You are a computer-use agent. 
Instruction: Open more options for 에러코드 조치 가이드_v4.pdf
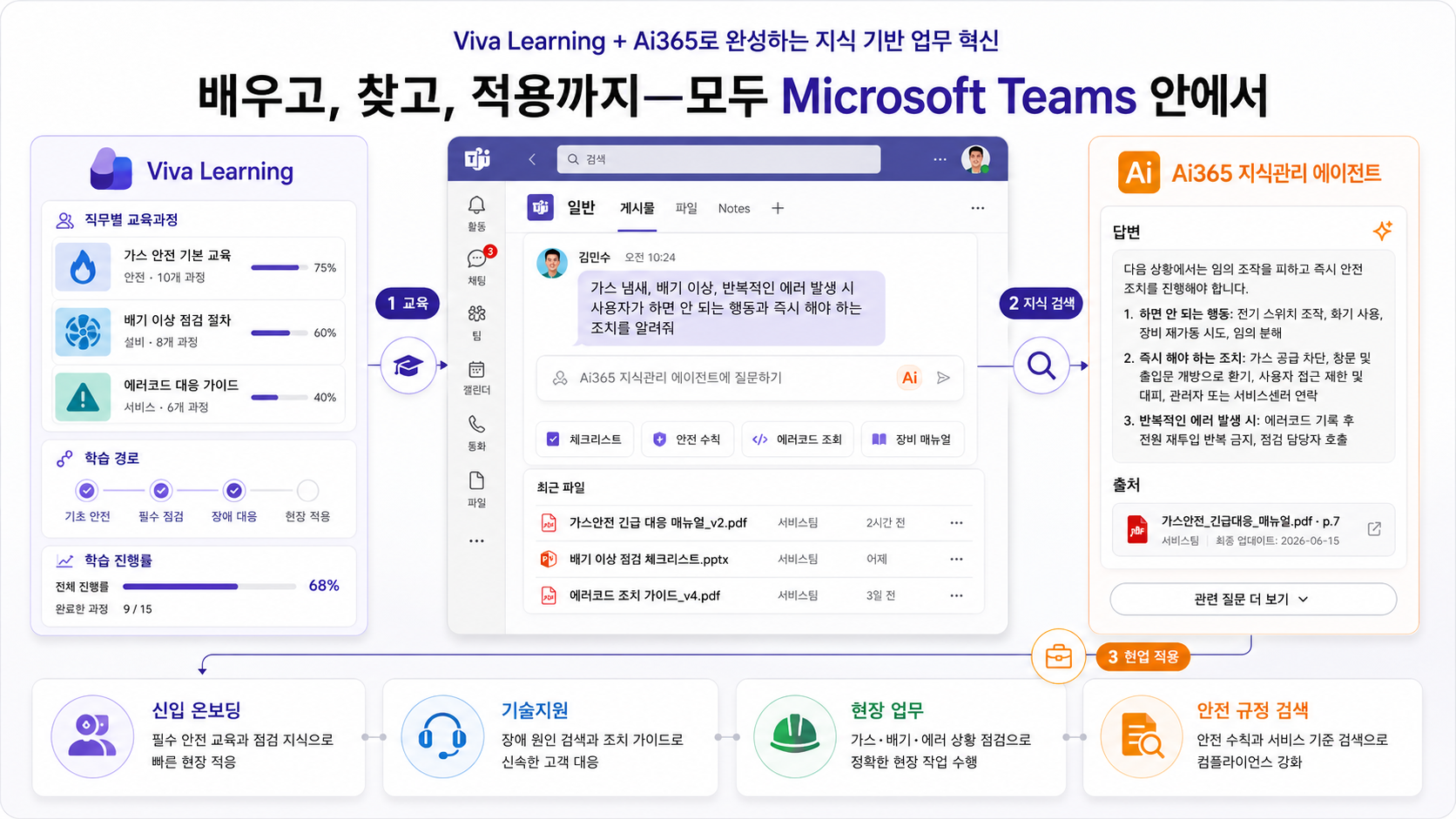956,596
